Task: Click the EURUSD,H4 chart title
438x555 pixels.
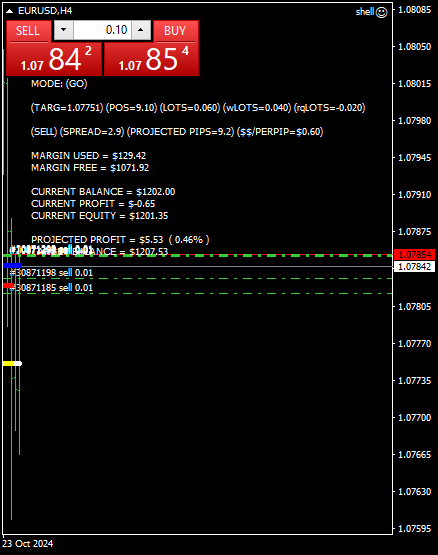Action: click(45, 11)
